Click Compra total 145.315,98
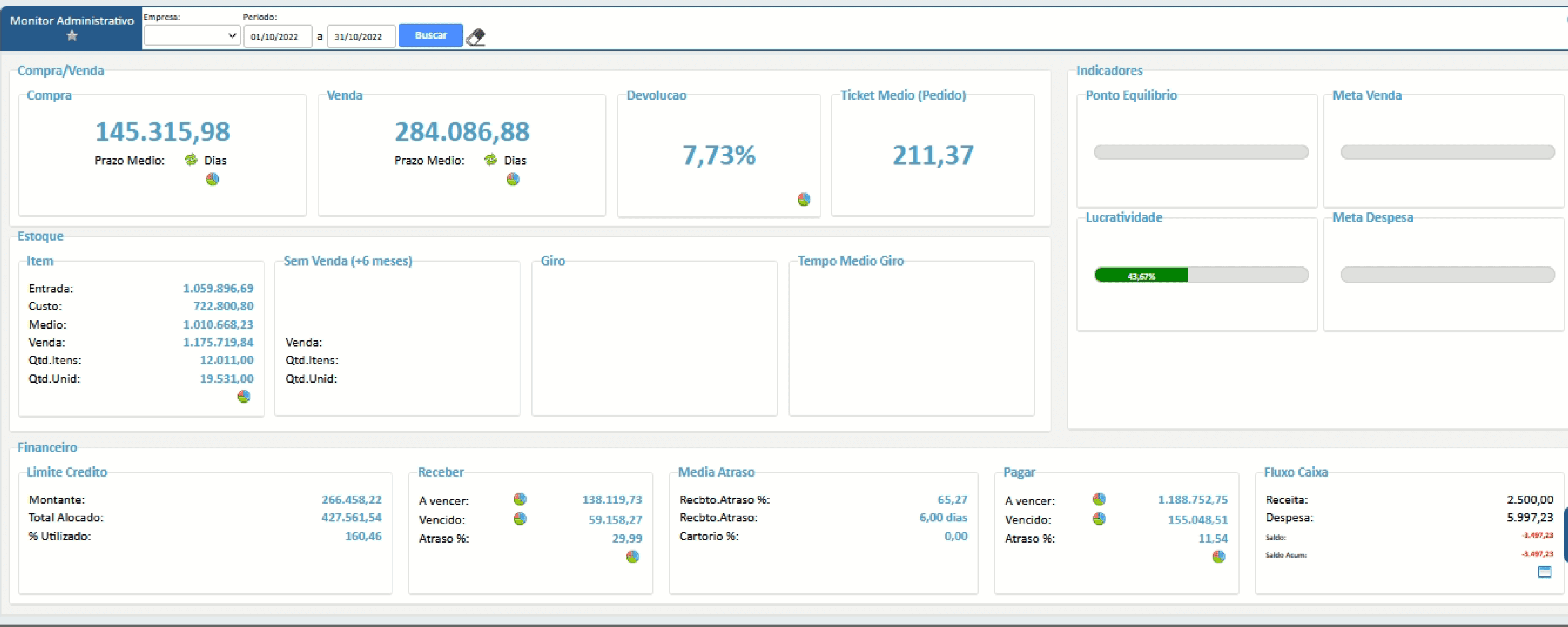This screenshot has height=627, width=1568. (x=162, y=131)
